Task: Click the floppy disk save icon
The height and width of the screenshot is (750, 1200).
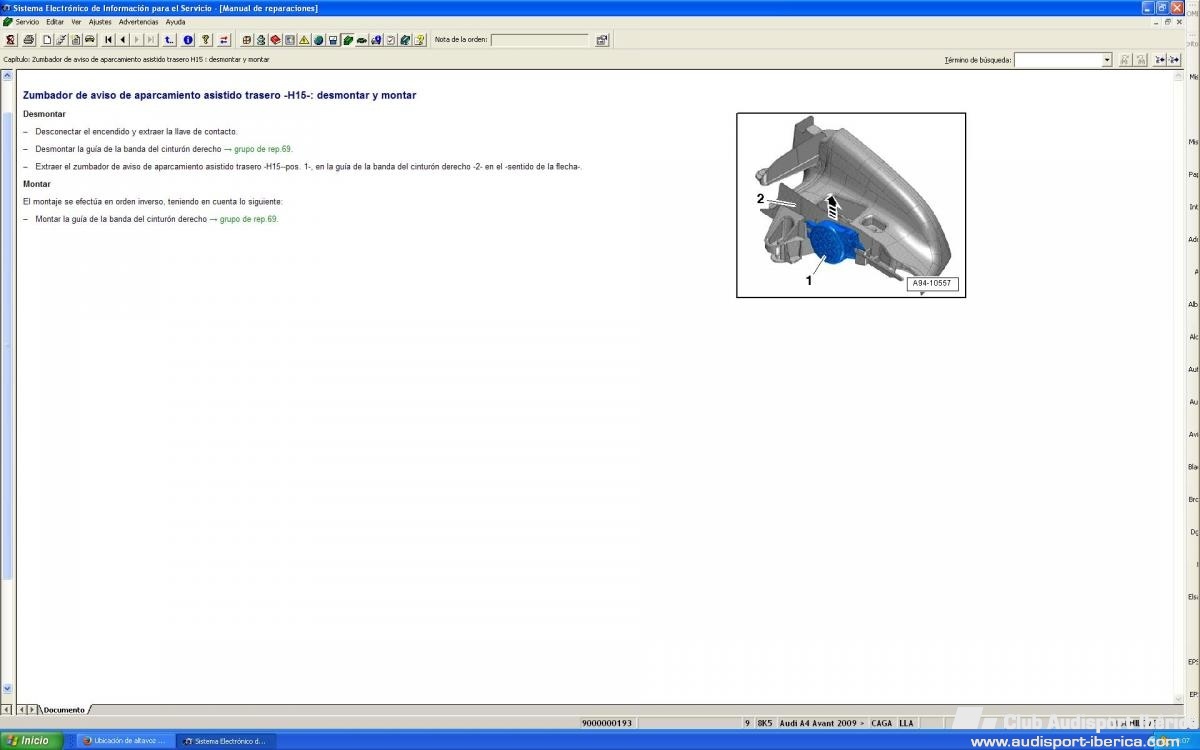Action: point(333,40)
